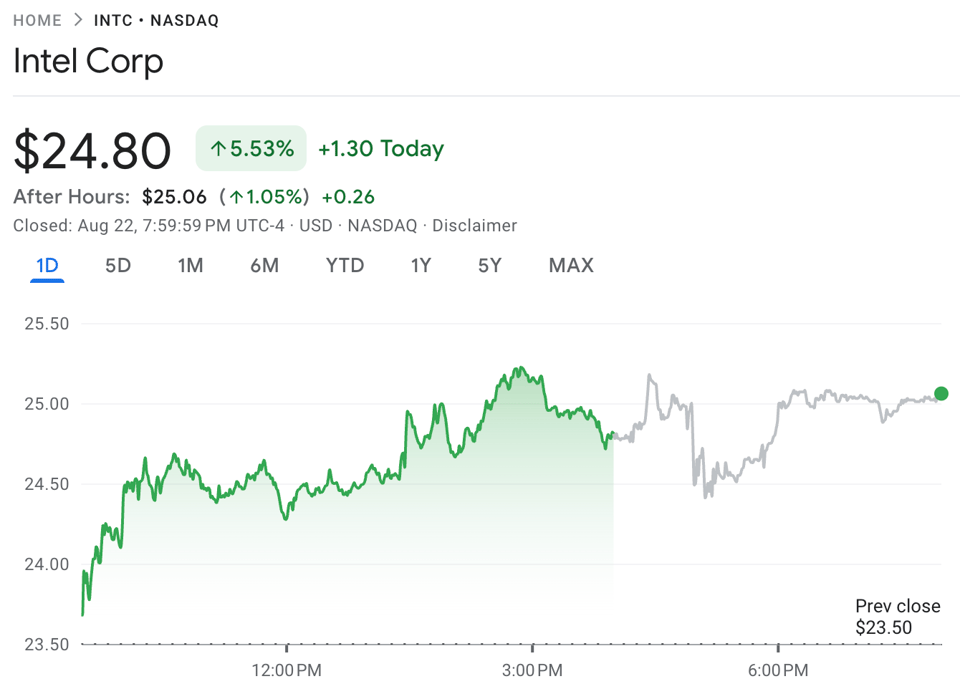Click the Intel Corp page title
Viewport: 960px width, 689px height.
87,62
